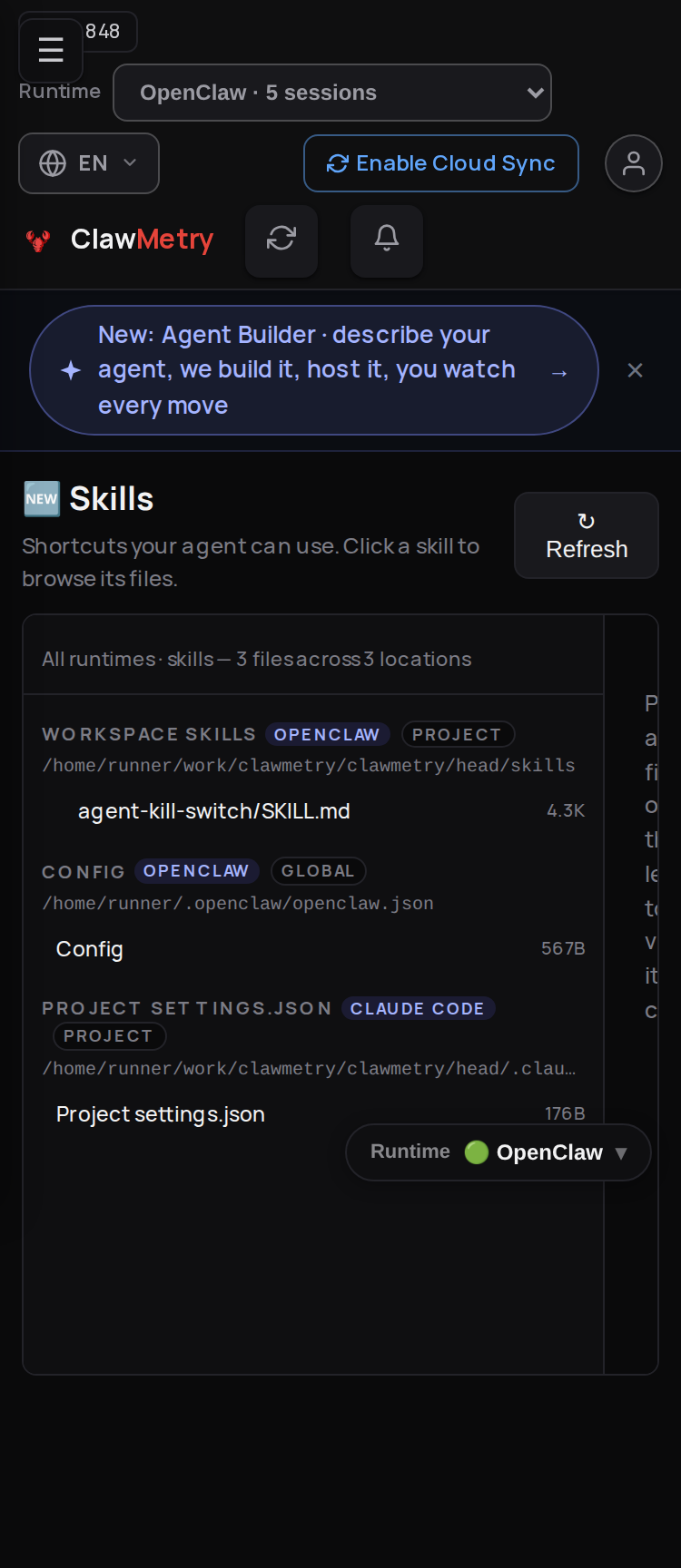Screen dimensions: 681x1568
Task: Expand the OpenClaw 5 sessions dropdown
Action: 332,93
